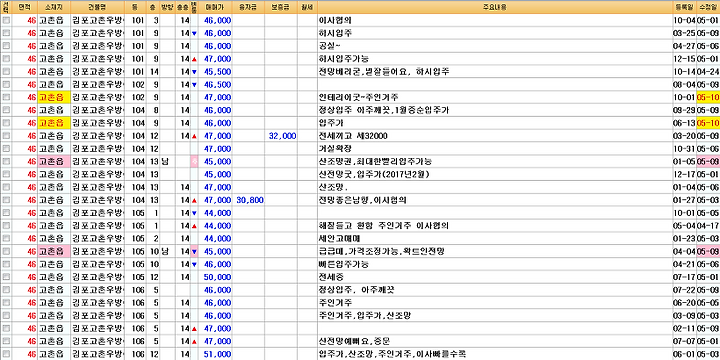This screenshot has height=360, width=720.
Task: Check the box for the 세안고매매 row
Action: 6,239
